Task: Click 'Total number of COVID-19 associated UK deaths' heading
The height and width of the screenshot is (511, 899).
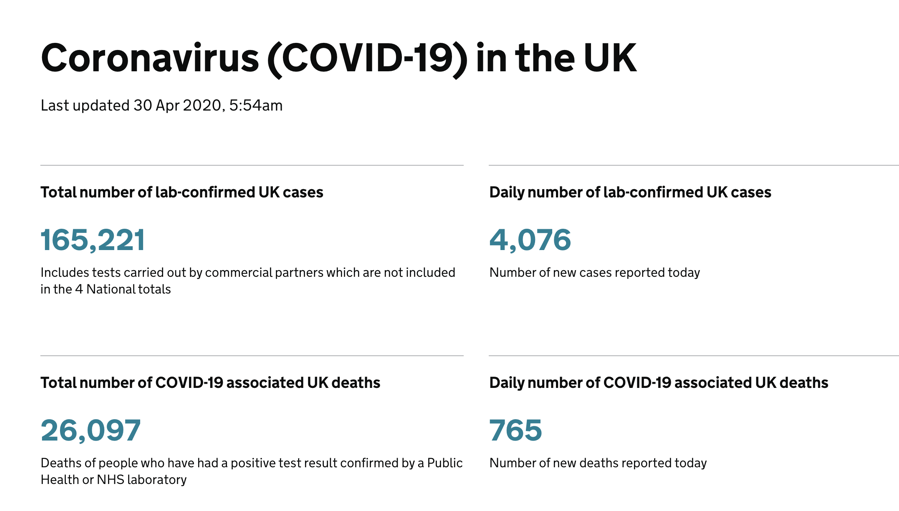Action: point(210,382)
